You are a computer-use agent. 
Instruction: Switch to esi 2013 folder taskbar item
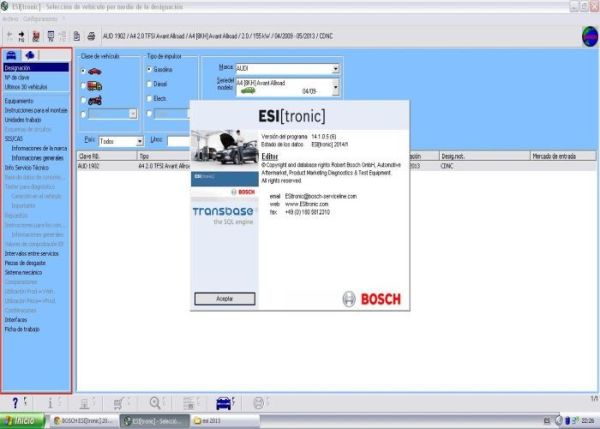click(225, 421)
